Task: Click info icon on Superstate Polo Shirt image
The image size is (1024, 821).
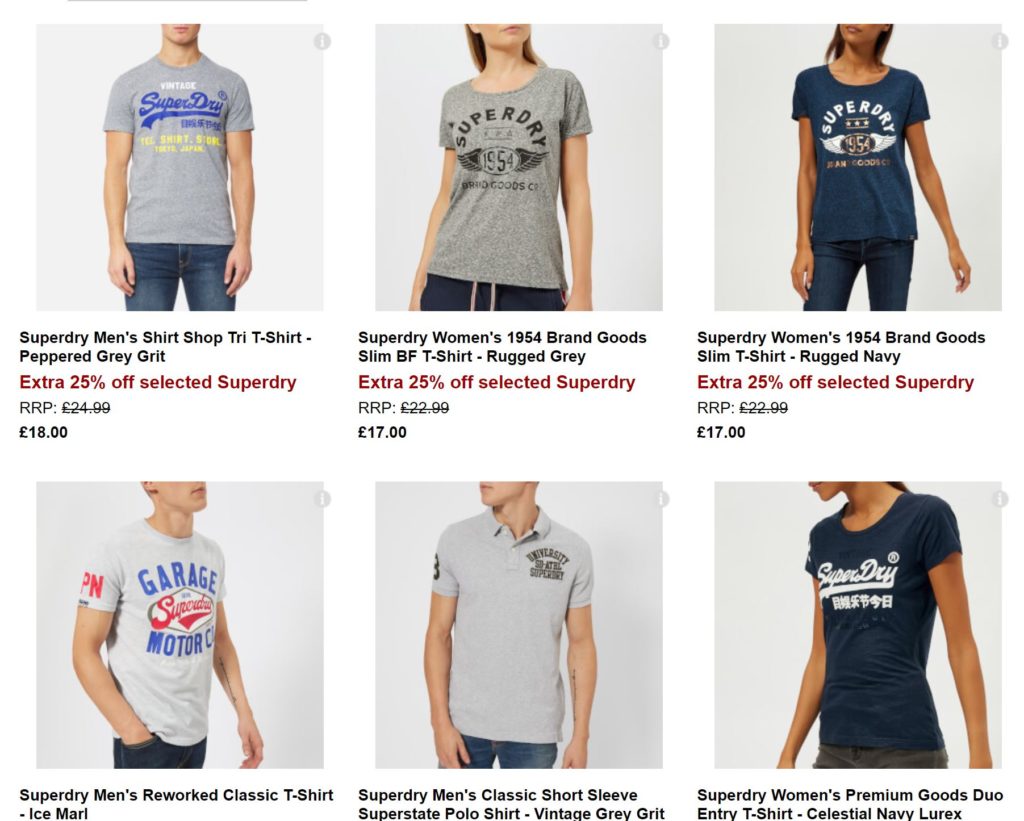Action: point(661,499)
